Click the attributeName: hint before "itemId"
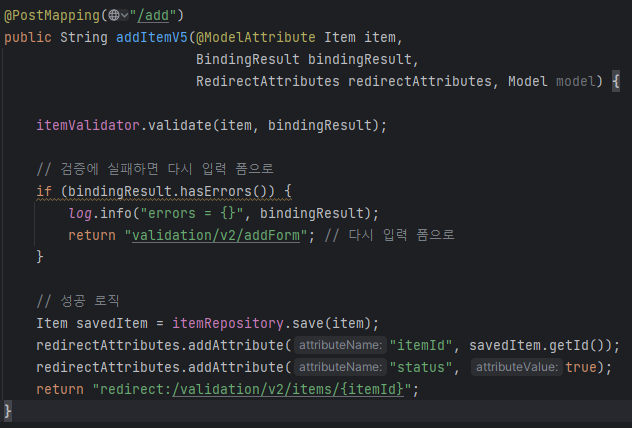 (340, 345)
